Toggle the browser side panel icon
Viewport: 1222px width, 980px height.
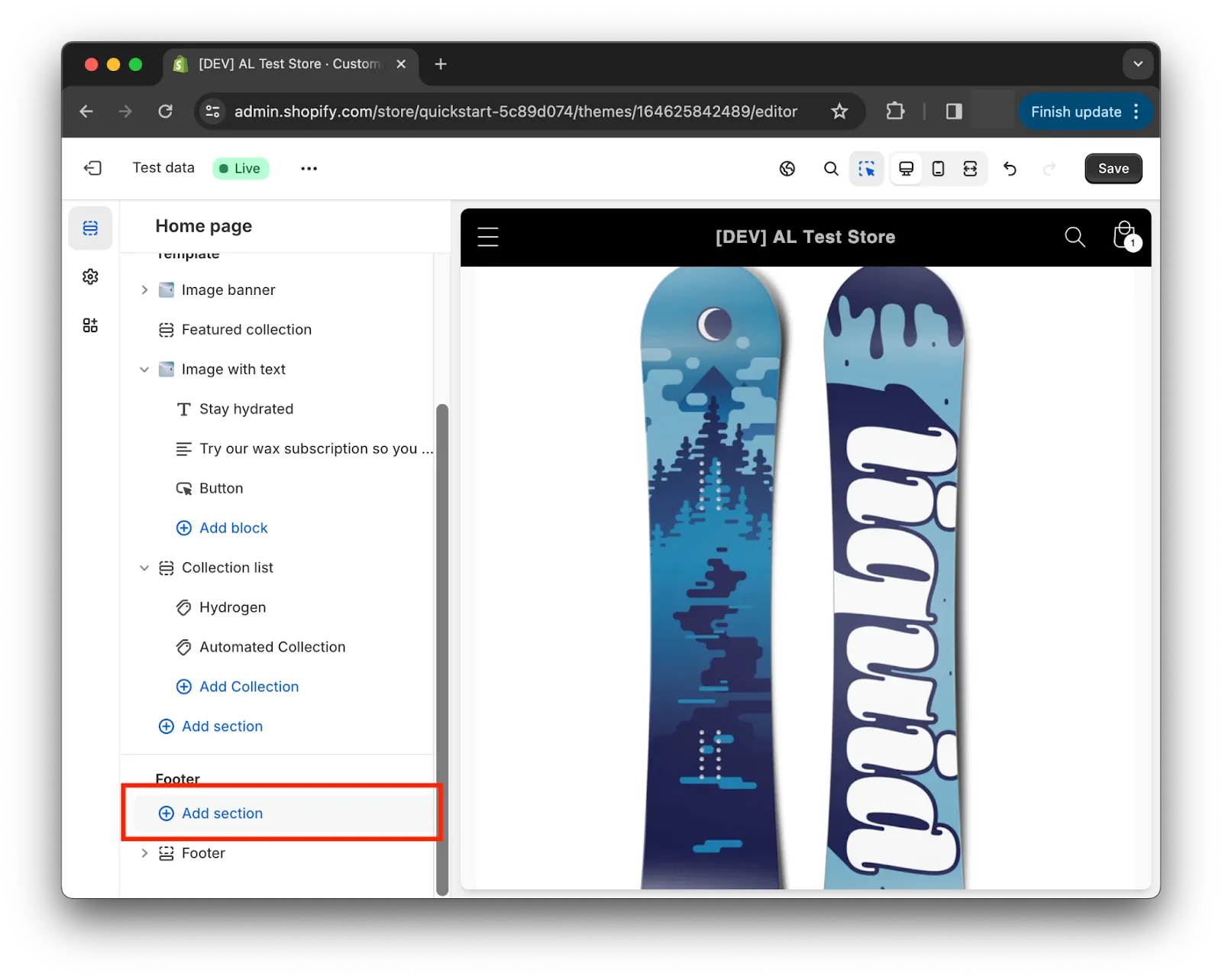click(954, 112)
